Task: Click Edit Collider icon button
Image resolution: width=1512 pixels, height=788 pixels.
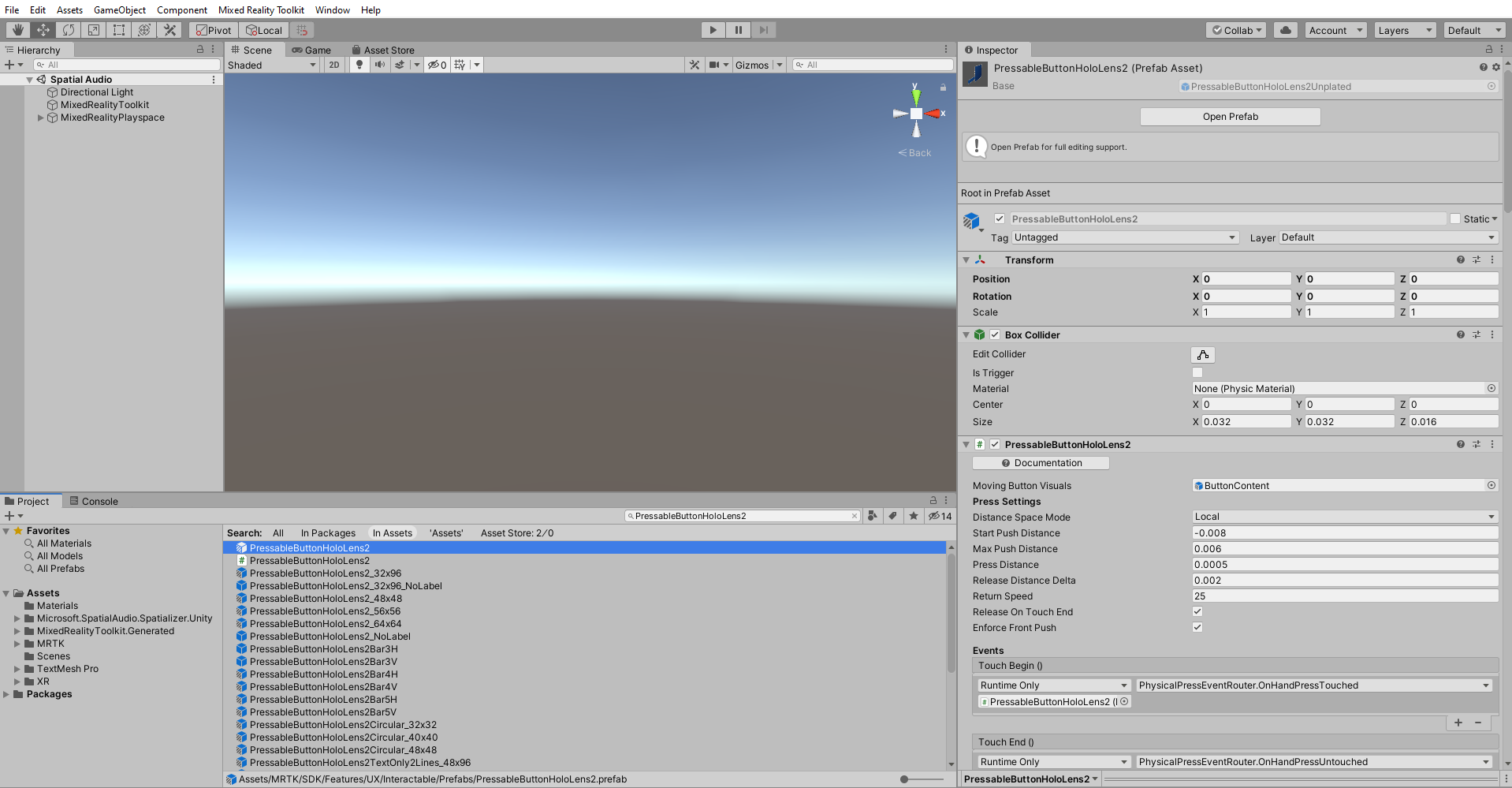Action: pyautogui.click(x=1203, y=355)
